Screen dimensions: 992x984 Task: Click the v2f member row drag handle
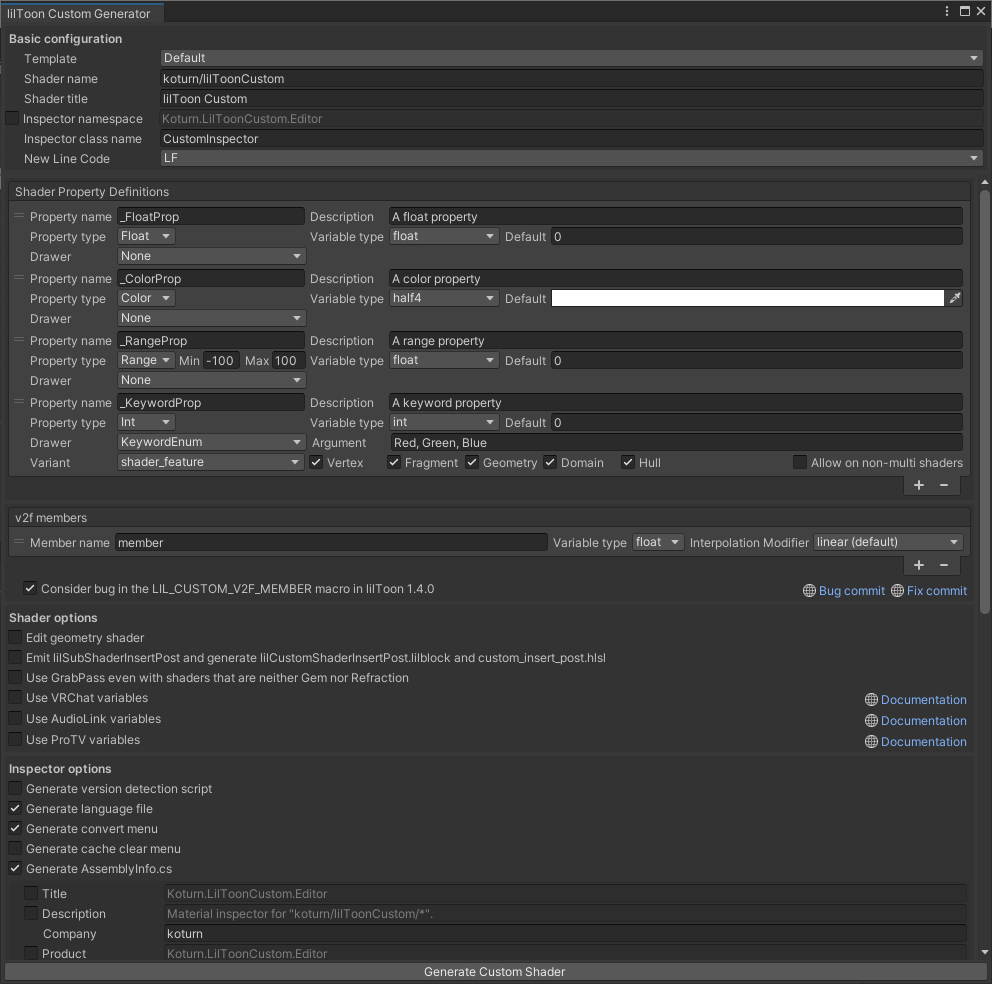point(19,542)
